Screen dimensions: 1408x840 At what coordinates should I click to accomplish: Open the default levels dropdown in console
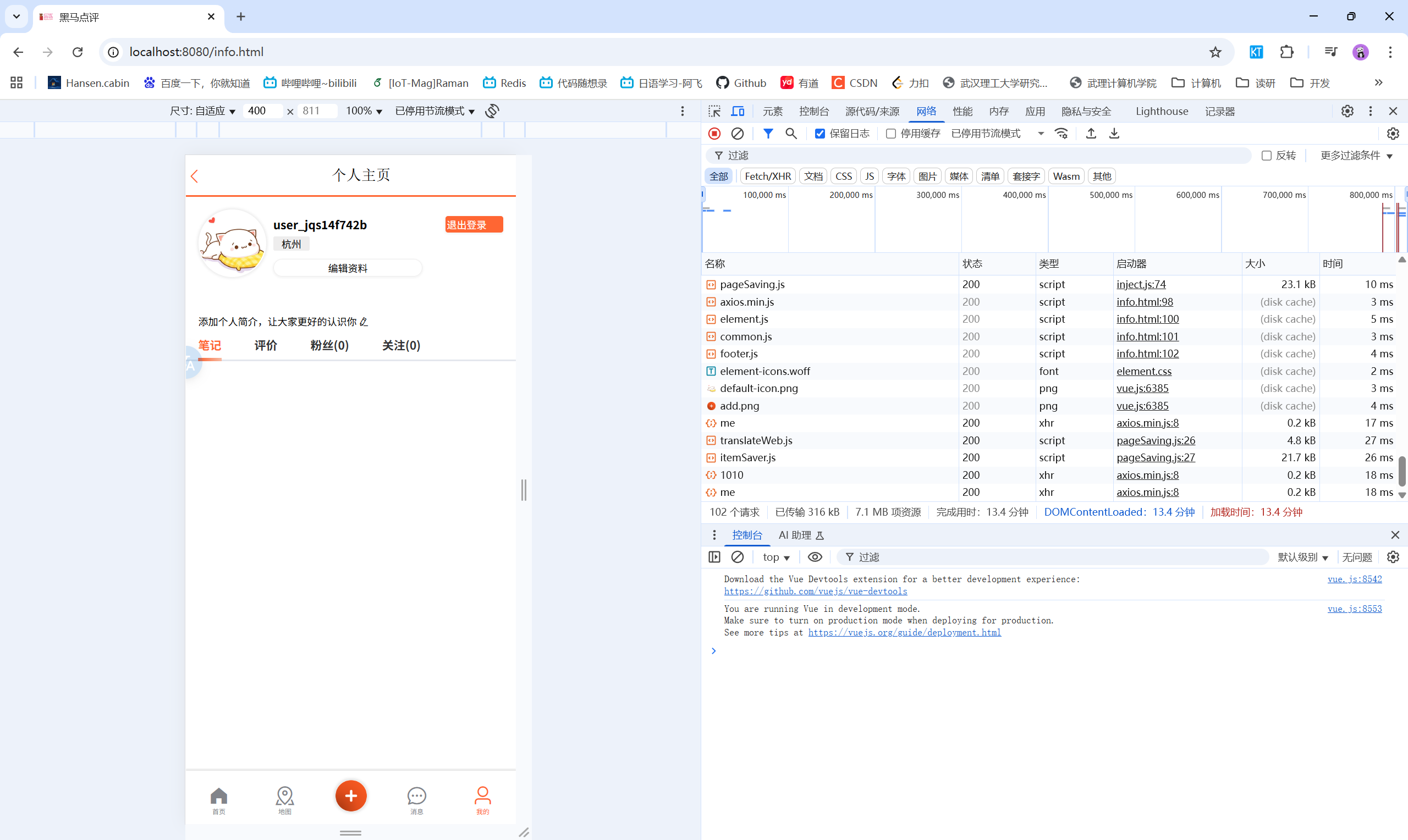click(x=1302, y=557)
